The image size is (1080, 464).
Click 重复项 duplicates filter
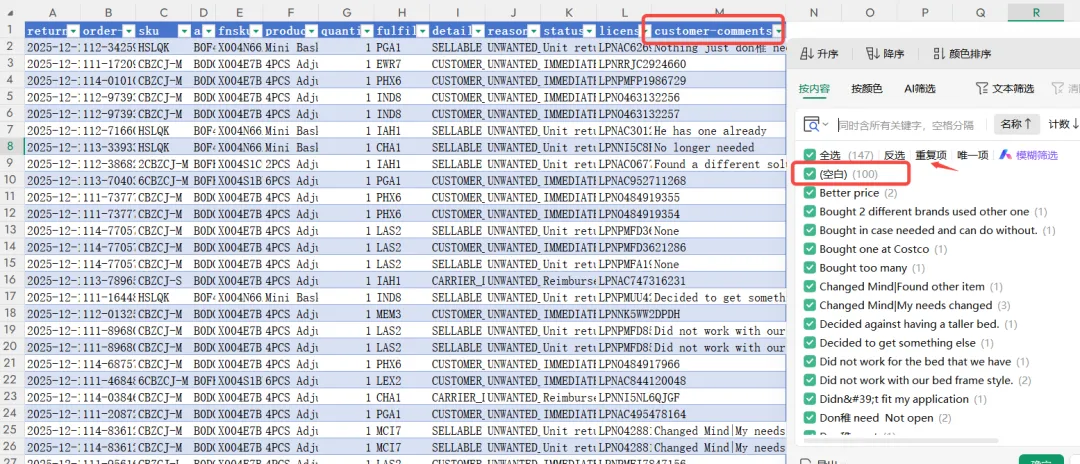[931, 155]
